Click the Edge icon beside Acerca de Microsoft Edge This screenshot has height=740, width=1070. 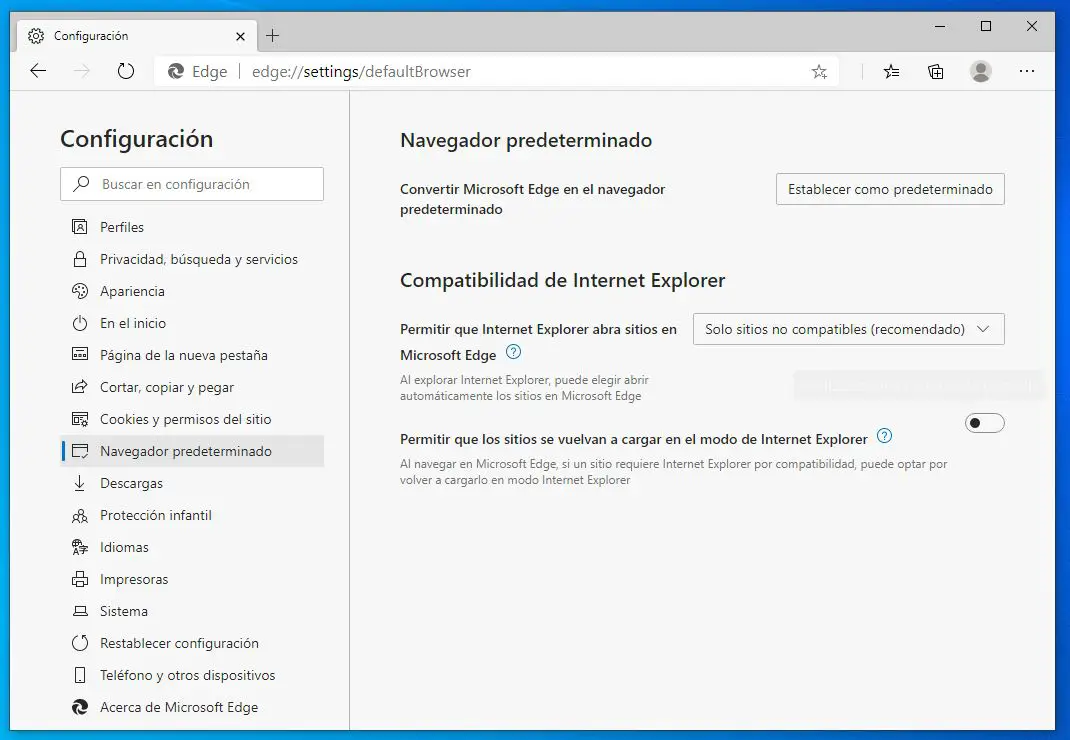[80, 707]
